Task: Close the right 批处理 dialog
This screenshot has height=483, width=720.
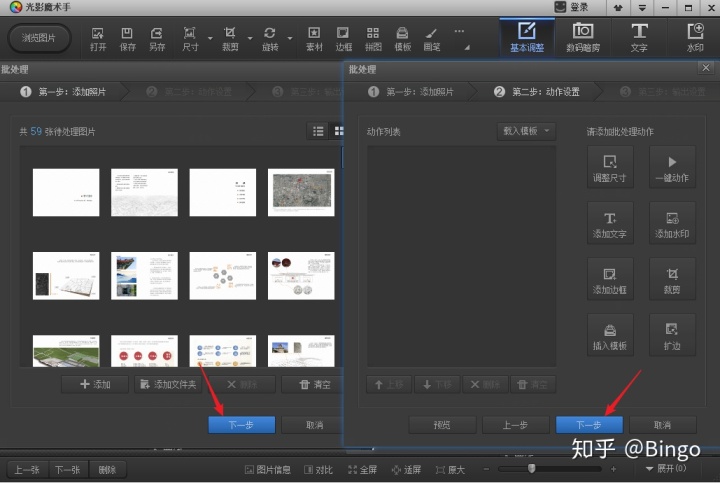Action: (706, 68)
